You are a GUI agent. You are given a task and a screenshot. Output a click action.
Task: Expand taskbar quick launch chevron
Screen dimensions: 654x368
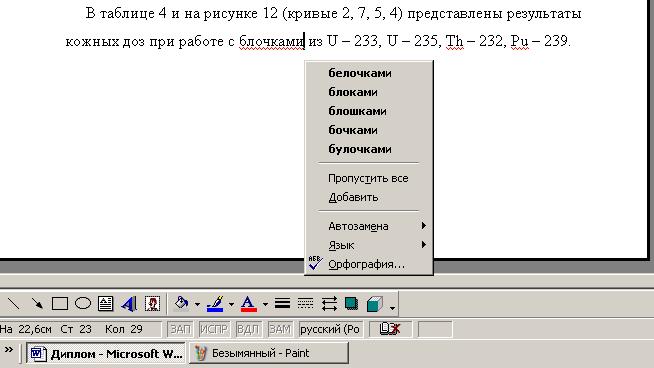click(8, 350)
